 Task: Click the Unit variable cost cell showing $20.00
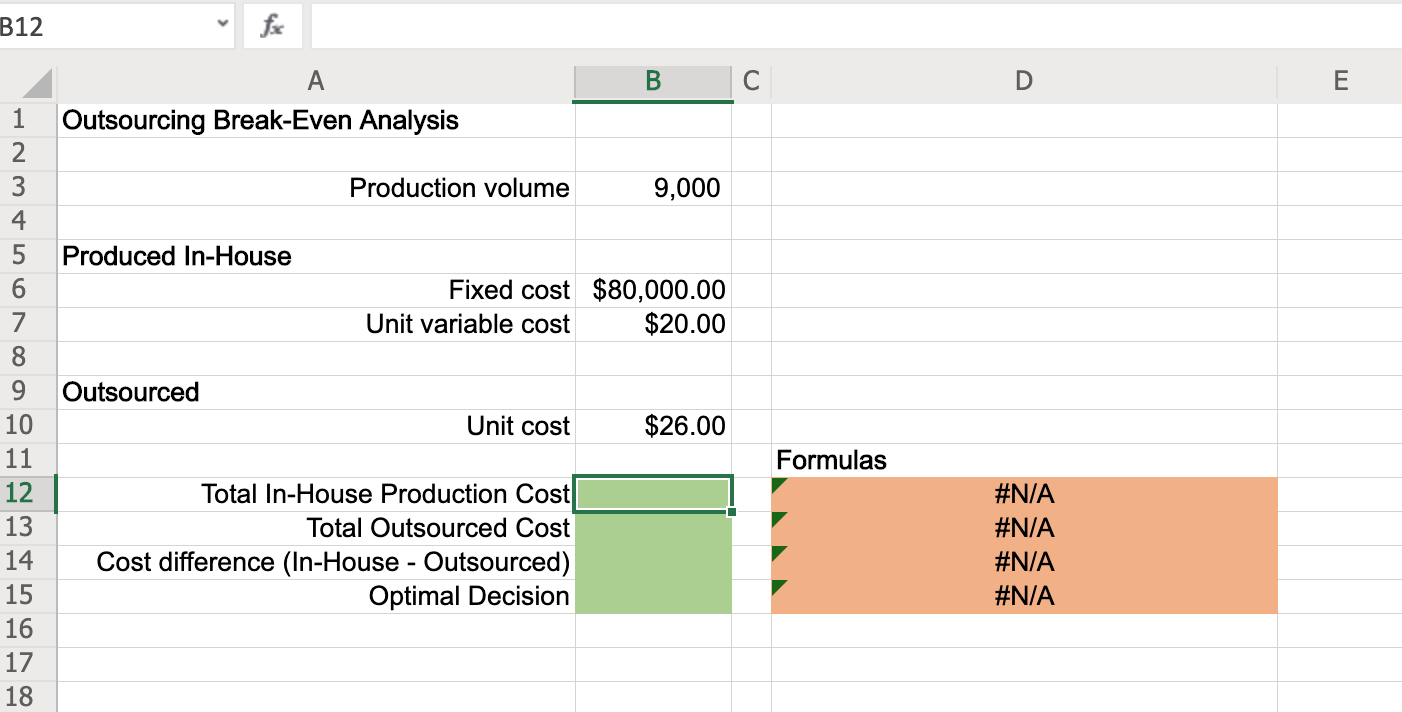click(x=652, y=323)
